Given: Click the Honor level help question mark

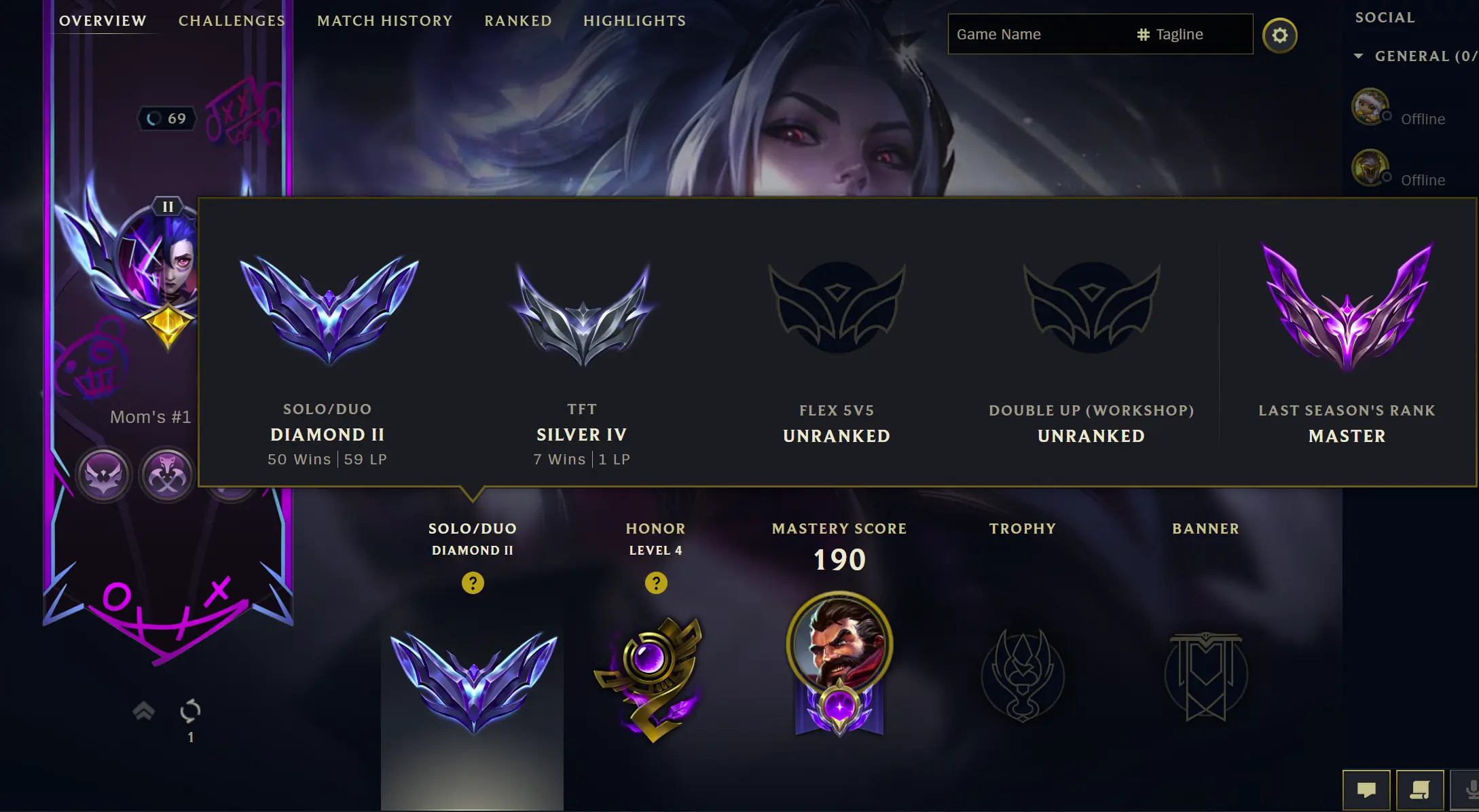Looking at the screenshot, I should click(656, 583).
